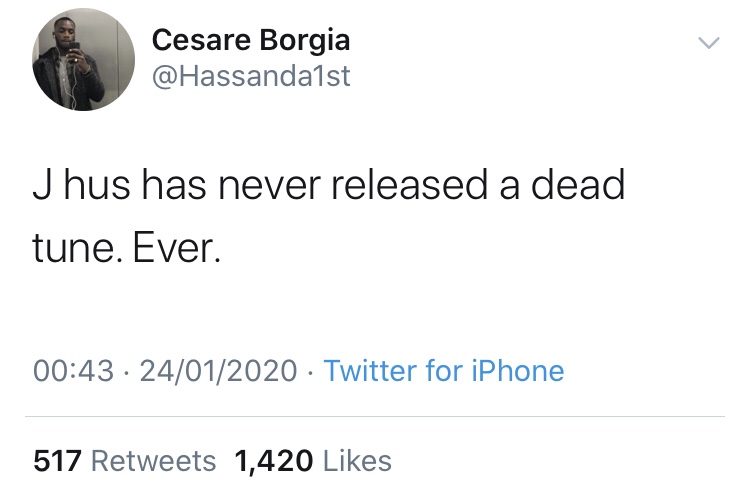Expand the tweet options chevron
750x494 pixels.
pos(708,43)
